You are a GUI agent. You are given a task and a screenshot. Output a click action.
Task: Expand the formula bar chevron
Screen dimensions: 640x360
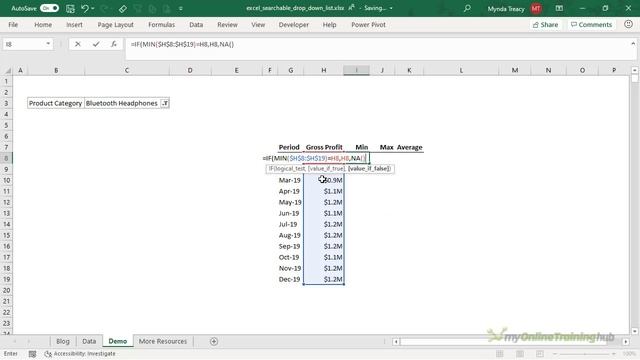633,43
